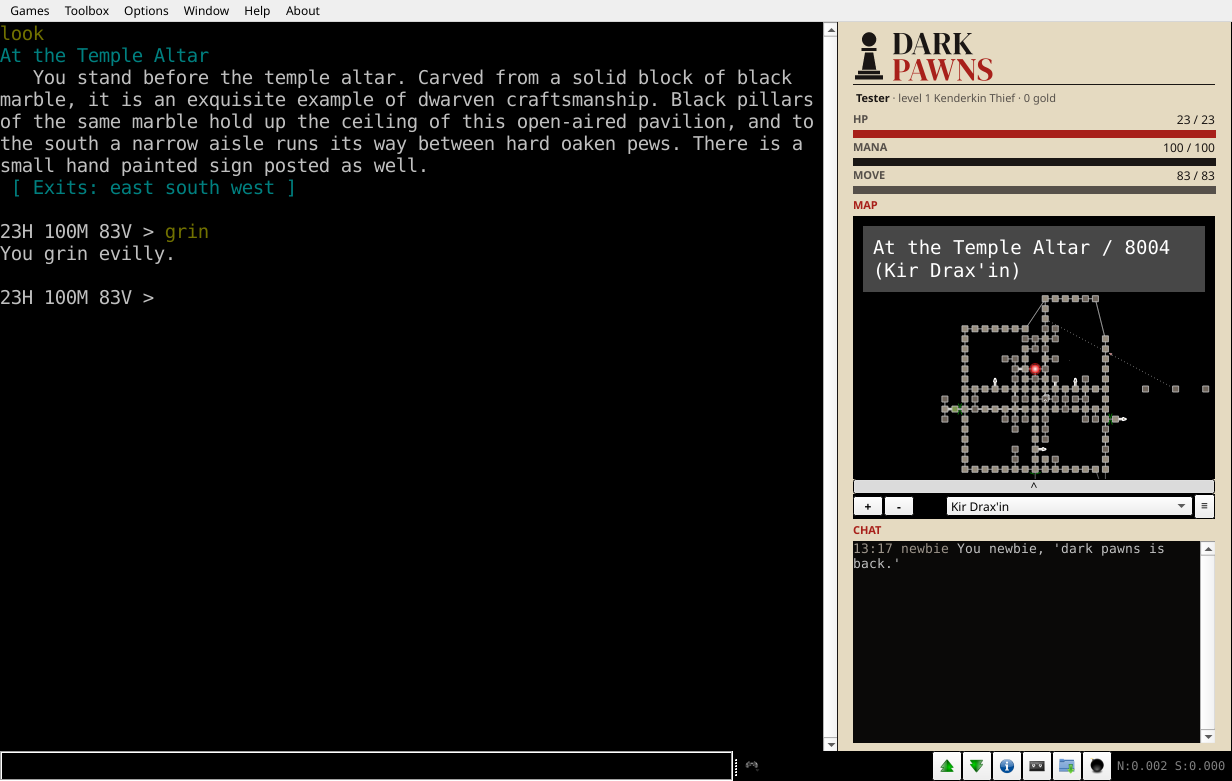Open the About menu

pos(303,11)
